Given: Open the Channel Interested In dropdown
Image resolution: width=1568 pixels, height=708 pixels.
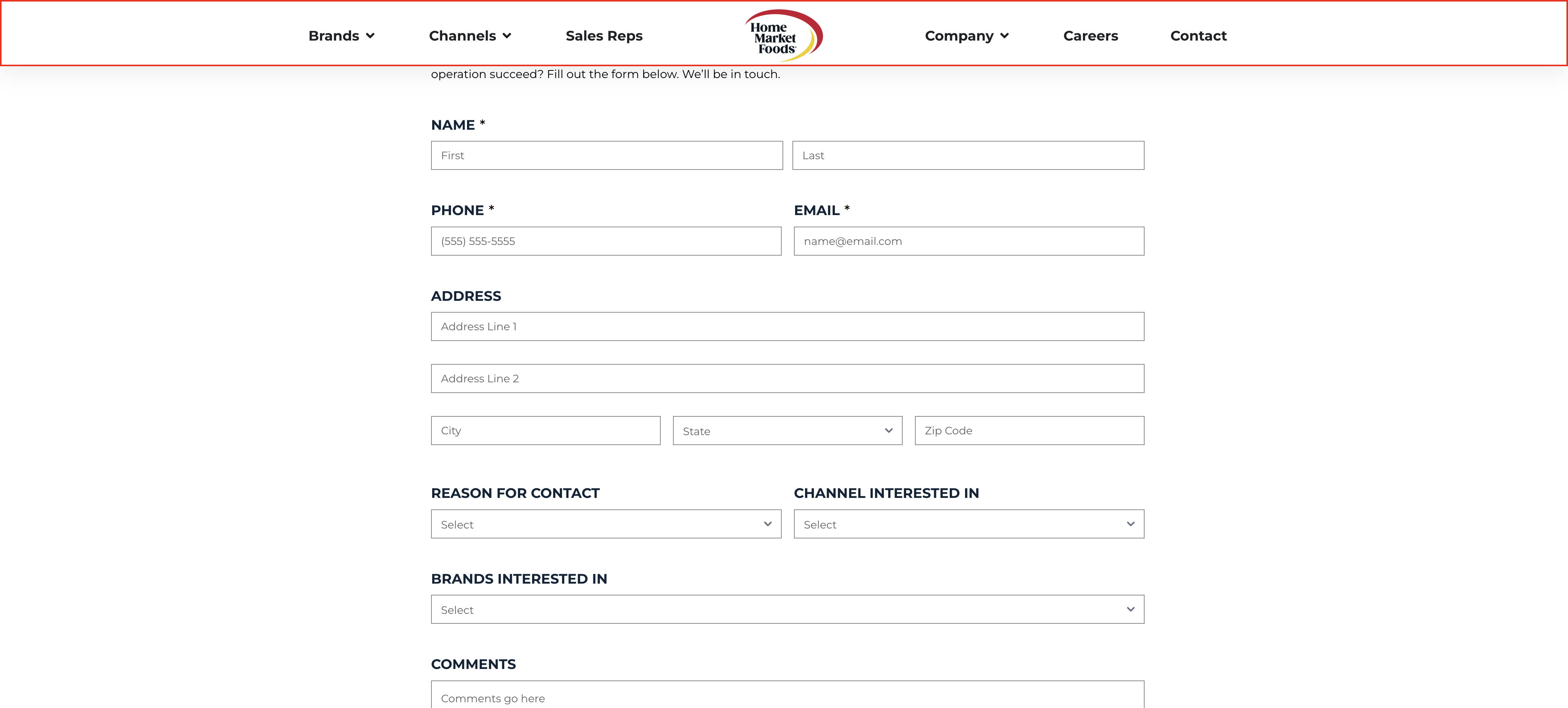Looking at the screenshot, I should pyautogui.click(x=968, y=524).
